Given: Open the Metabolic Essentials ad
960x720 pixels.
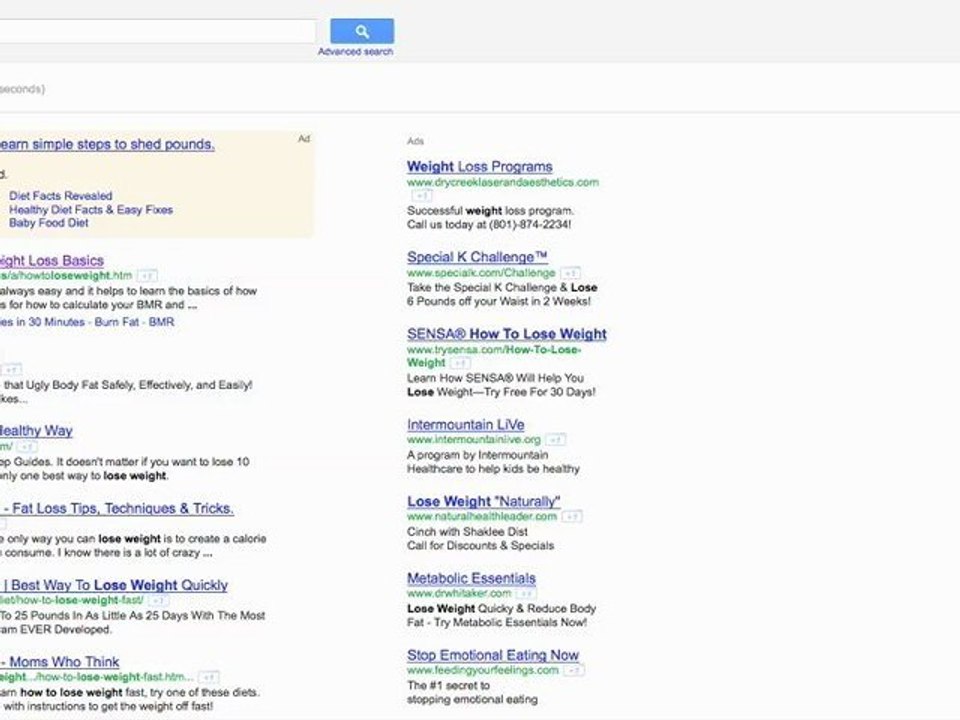Looking at the screenshot, I should [x=471, y=578].
